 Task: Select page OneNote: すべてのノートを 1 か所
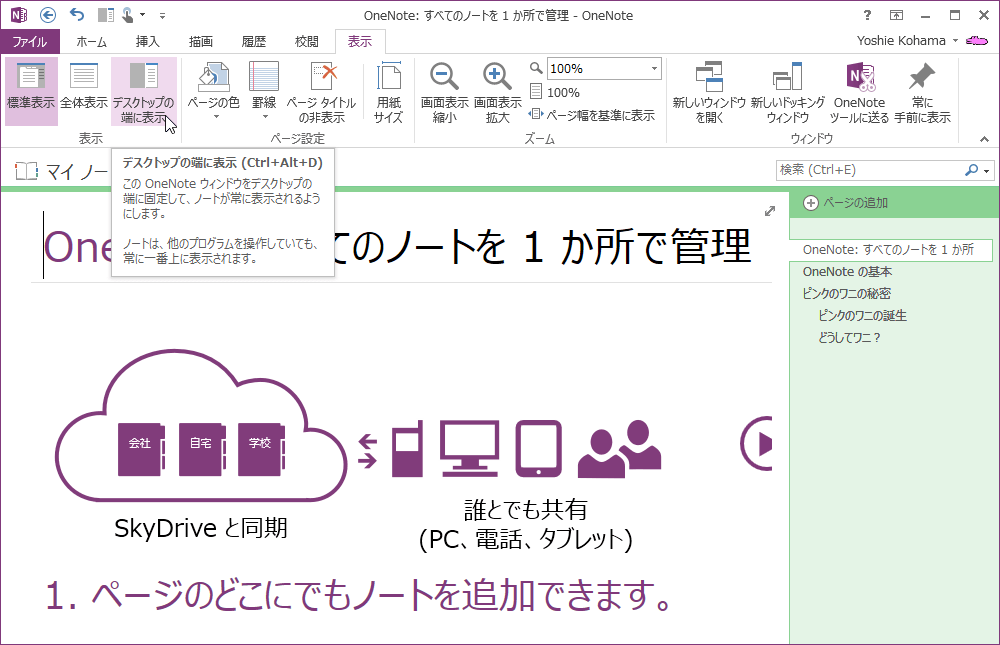890,250
